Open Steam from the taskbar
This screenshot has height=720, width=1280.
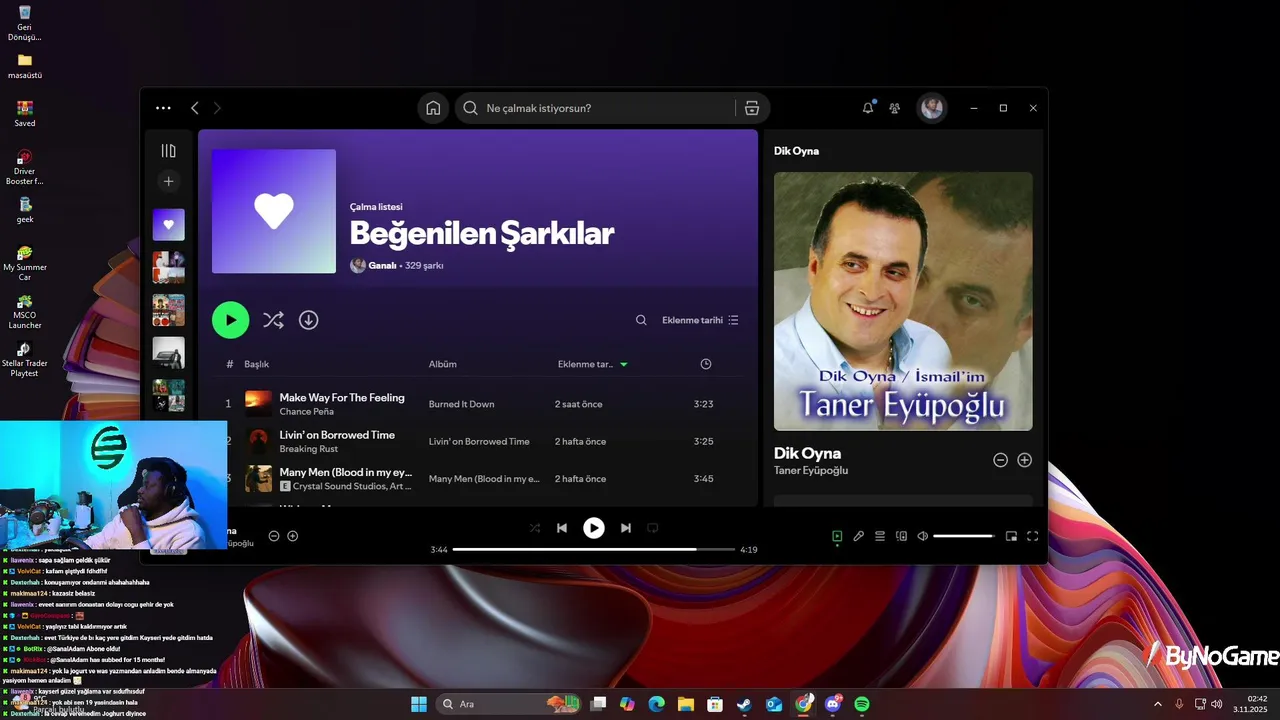pyautogui.click(x=744, y=704)
